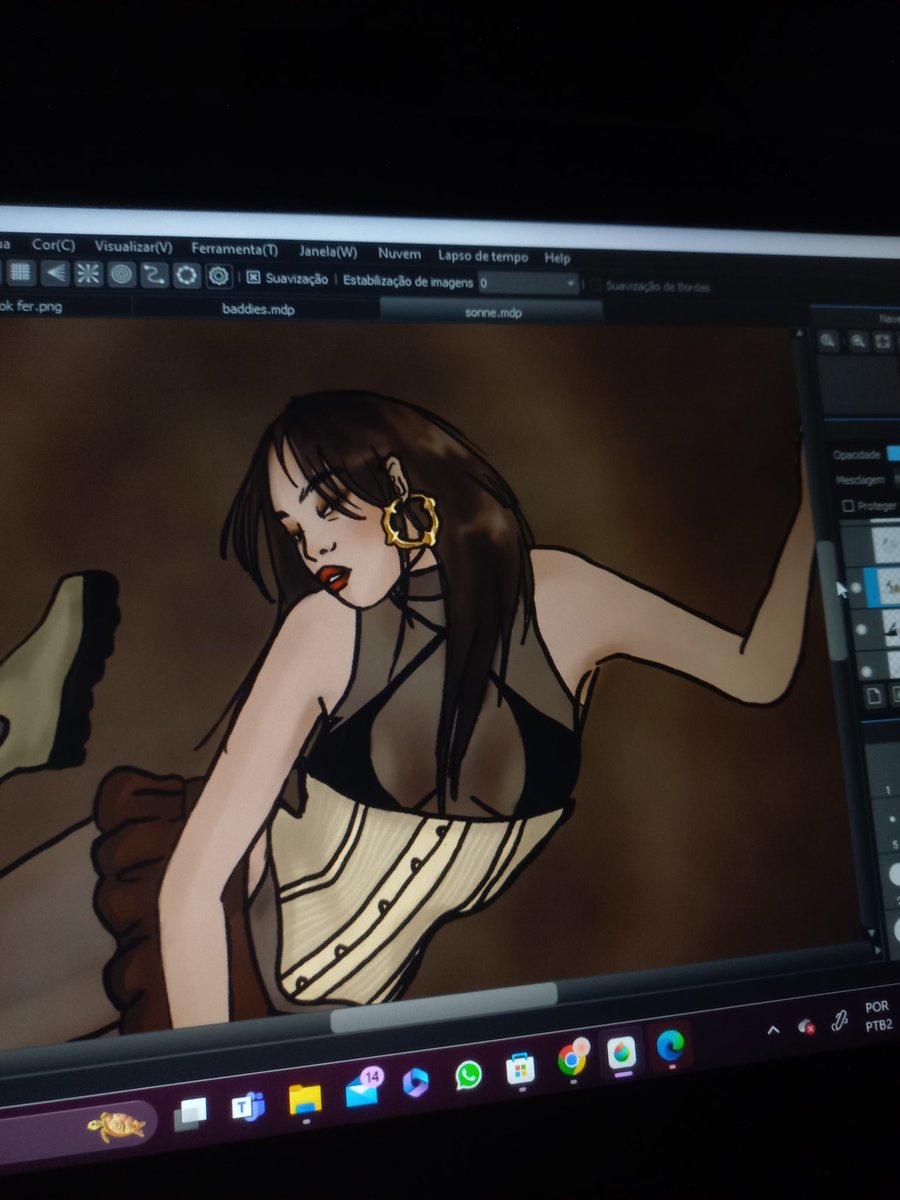Open File Explorer from taskbar
This screenshot has height=1200, width=900.
305,1099
